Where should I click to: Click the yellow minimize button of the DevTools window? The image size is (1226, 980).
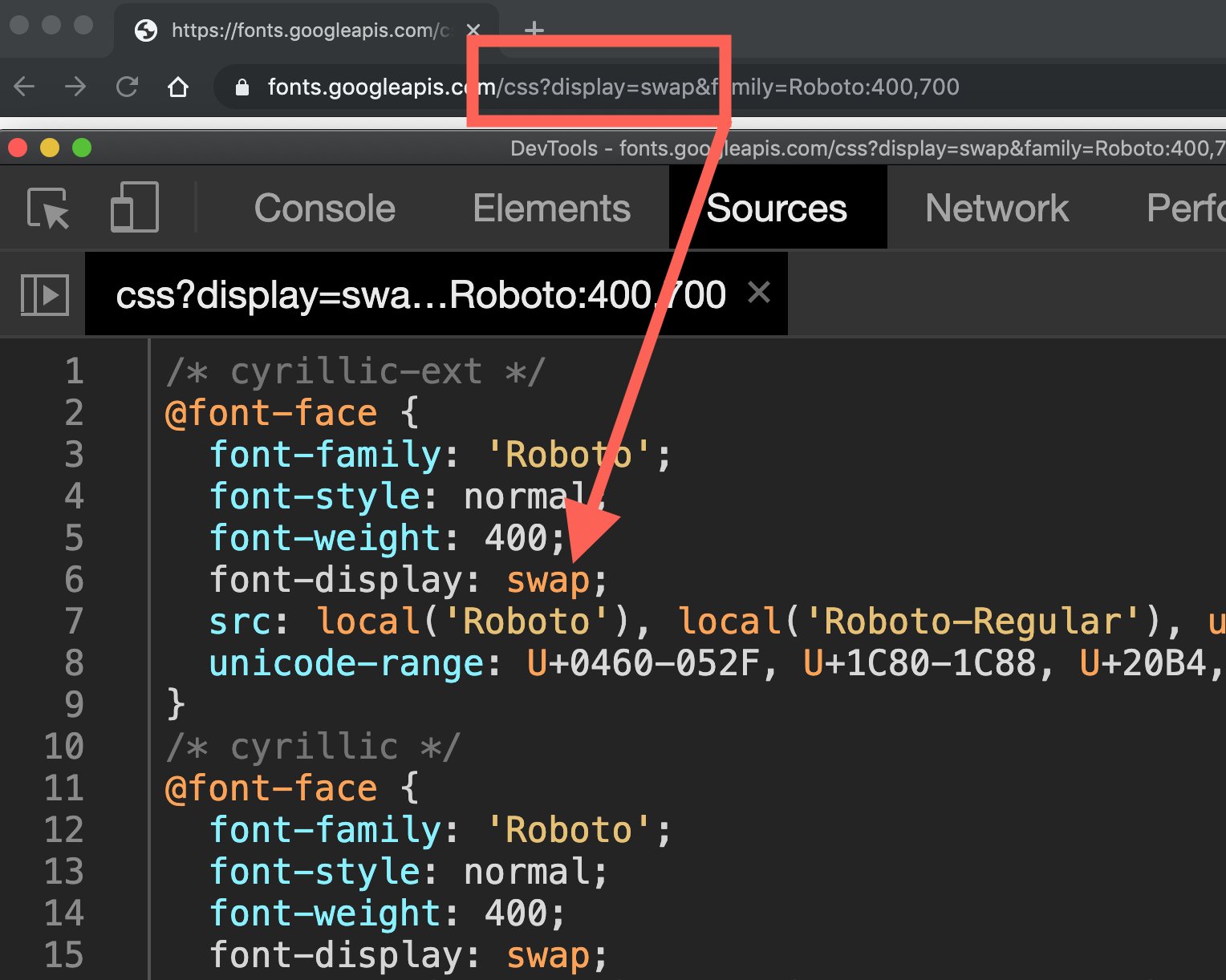[x=50, y=148]
